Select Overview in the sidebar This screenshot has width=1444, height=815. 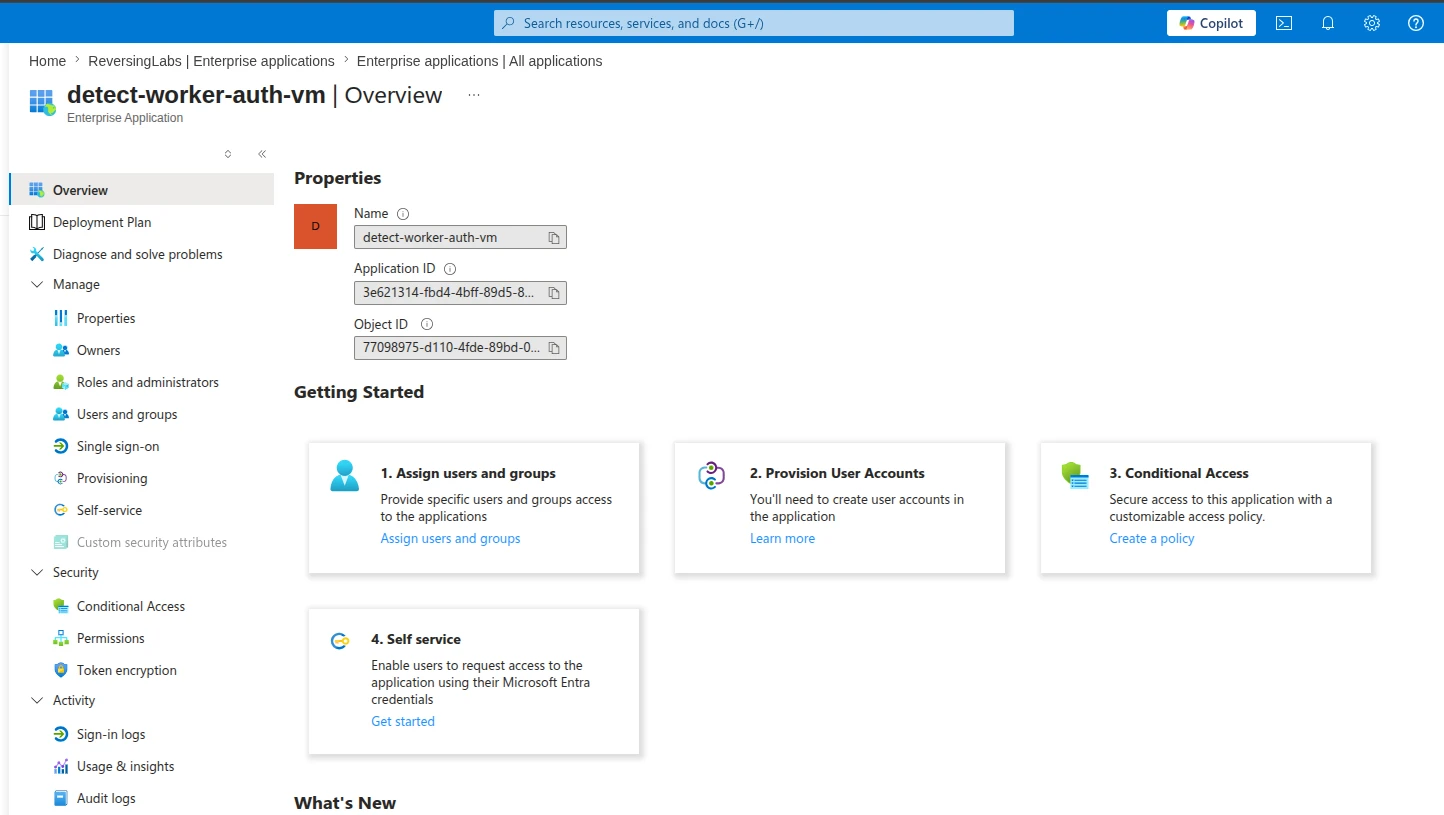click(x=141, y=190)
